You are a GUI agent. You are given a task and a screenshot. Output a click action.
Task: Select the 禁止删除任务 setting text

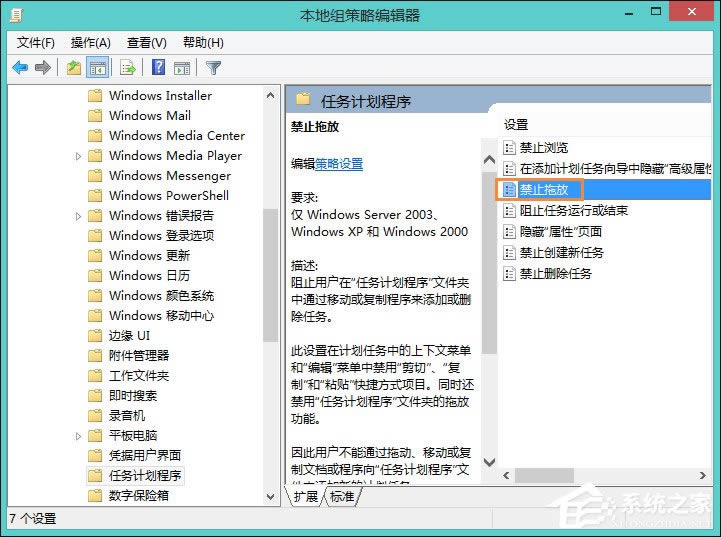coord(556,274)
